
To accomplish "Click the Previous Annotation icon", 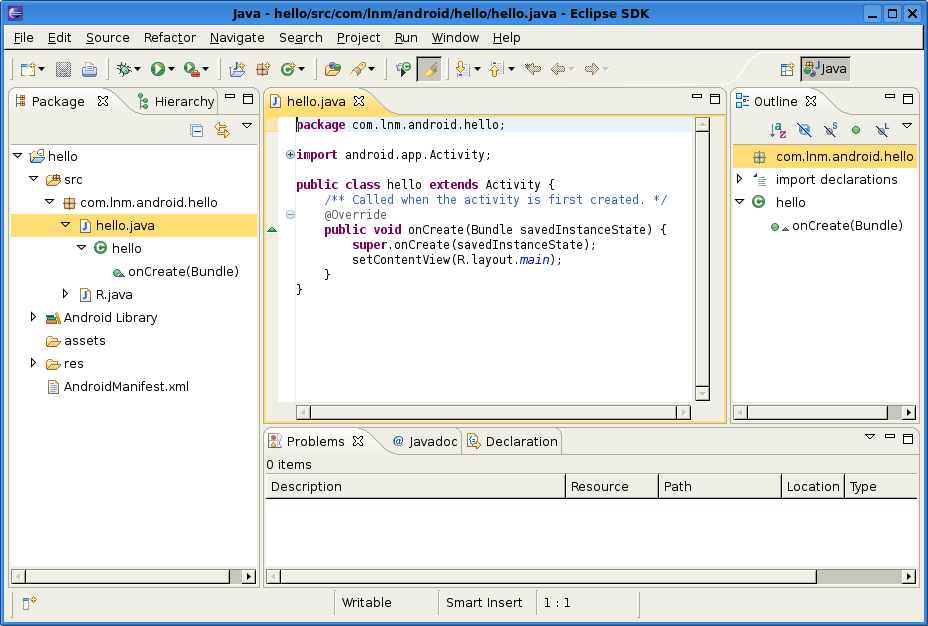I will 497,69.
